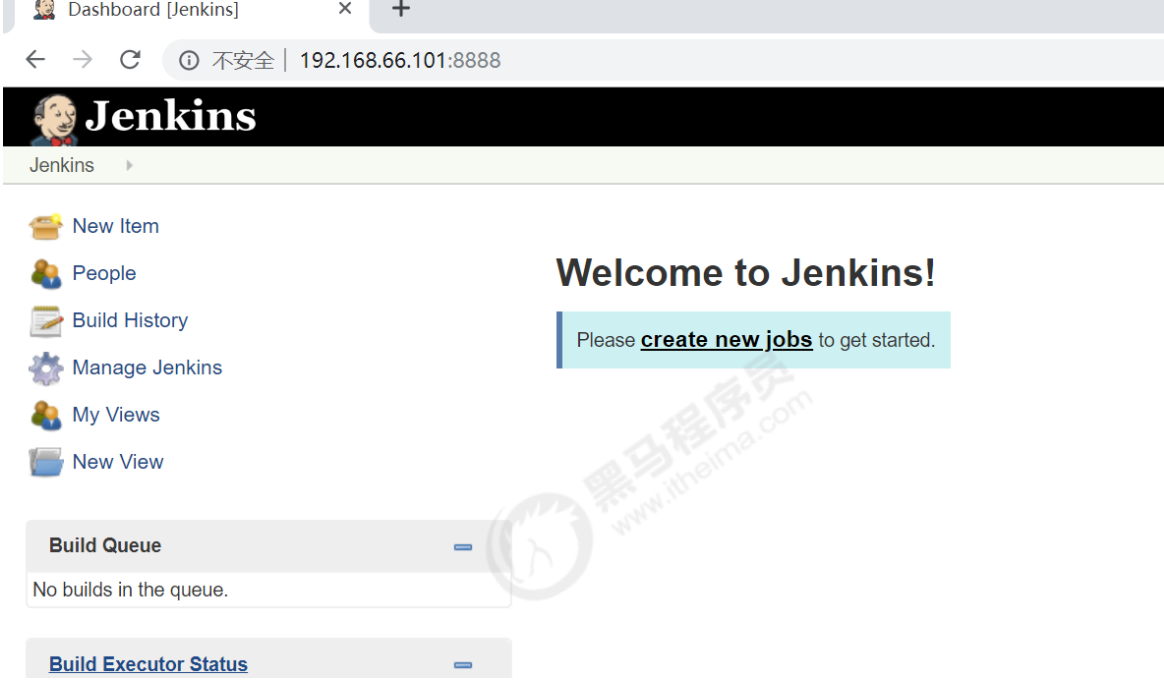
Task: Click the browser forward arrow
Action: tap(82, 59)
